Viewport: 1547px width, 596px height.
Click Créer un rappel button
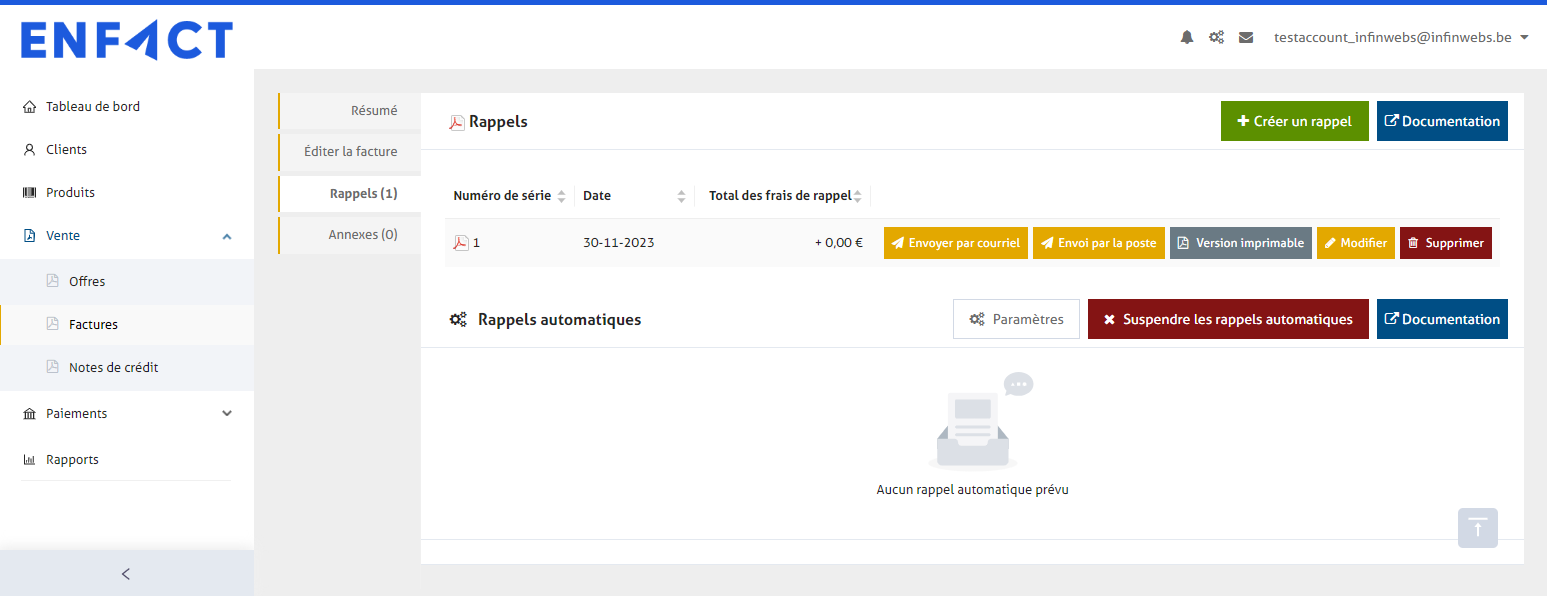click(x=1294, y=121)
